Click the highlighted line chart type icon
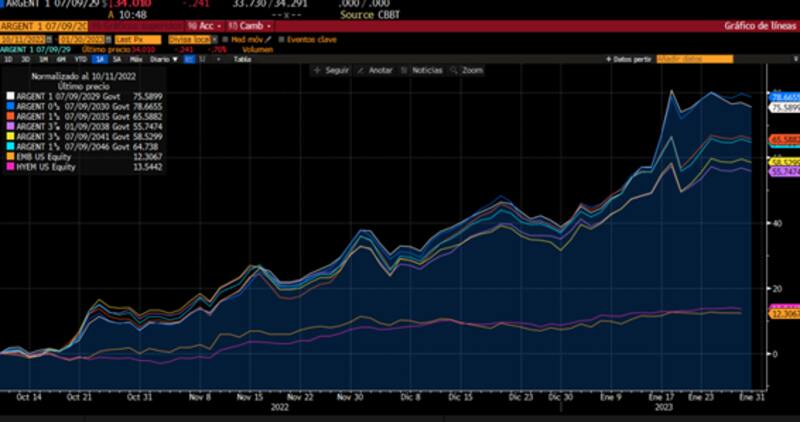 (x=187, y=59)
